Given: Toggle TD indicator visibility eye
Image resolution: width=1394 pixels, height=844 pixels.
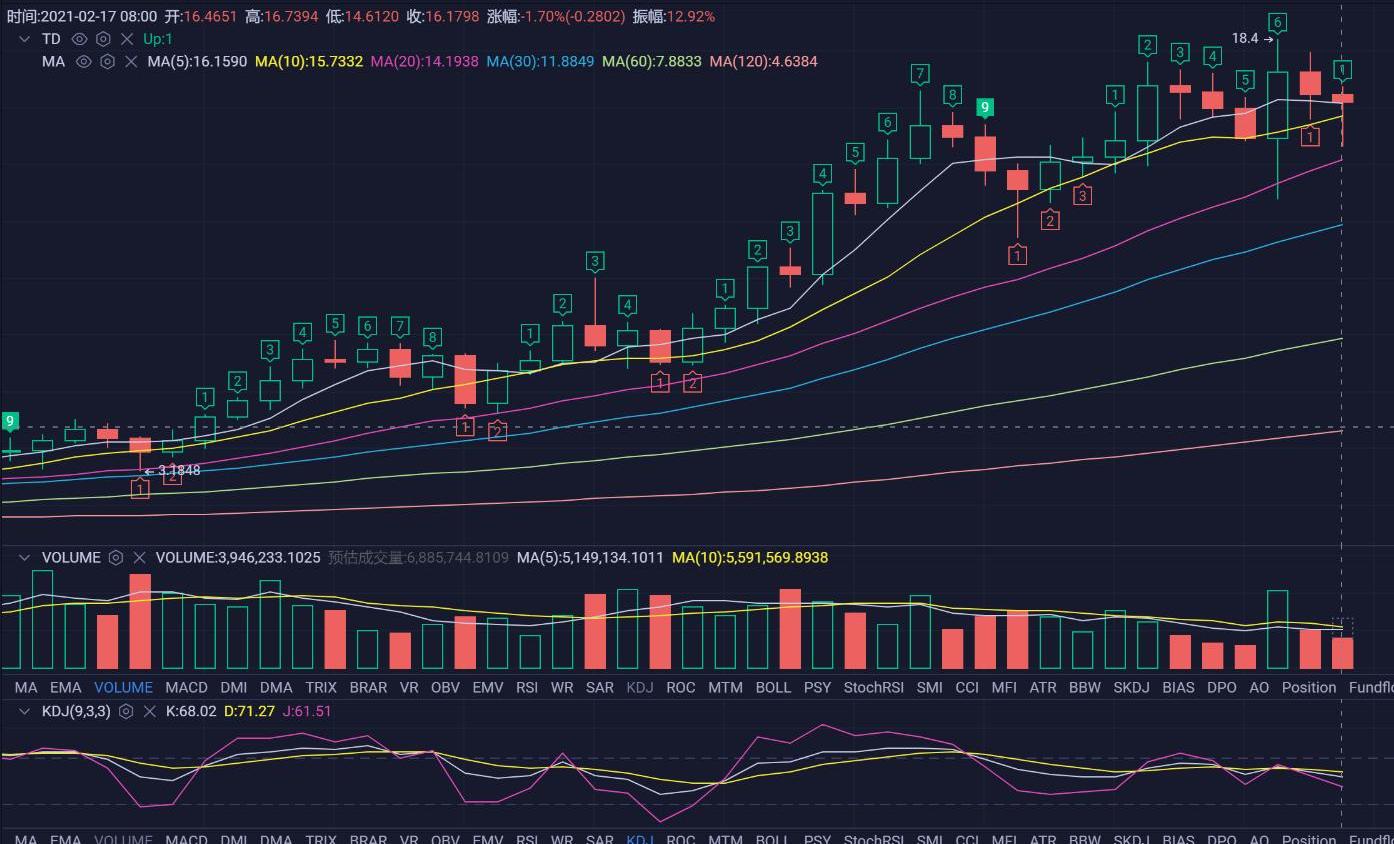Looking at the screenshot, I should pyautogui.click(x=79, y=39).
